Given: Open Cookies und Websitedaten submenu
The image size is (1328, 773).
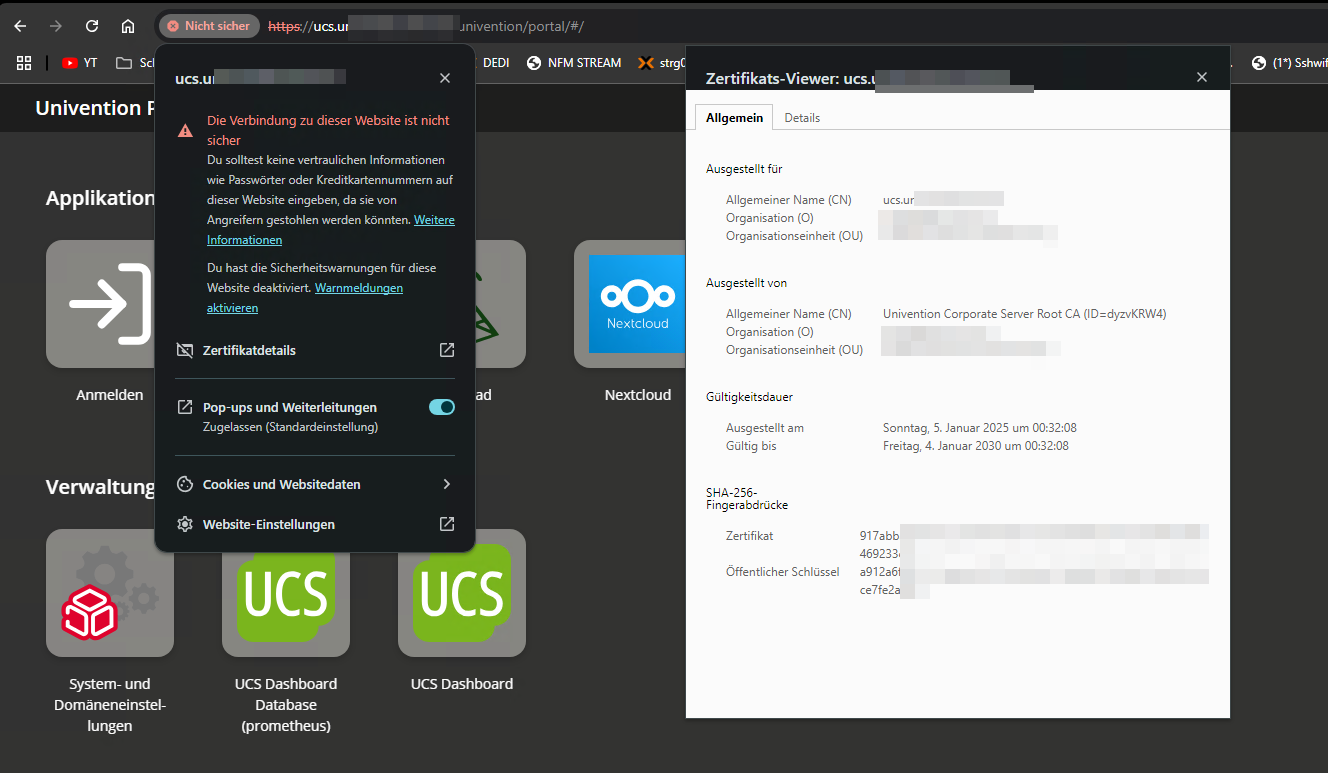Looking at the screenshot, I should click(x=315, y=484).
